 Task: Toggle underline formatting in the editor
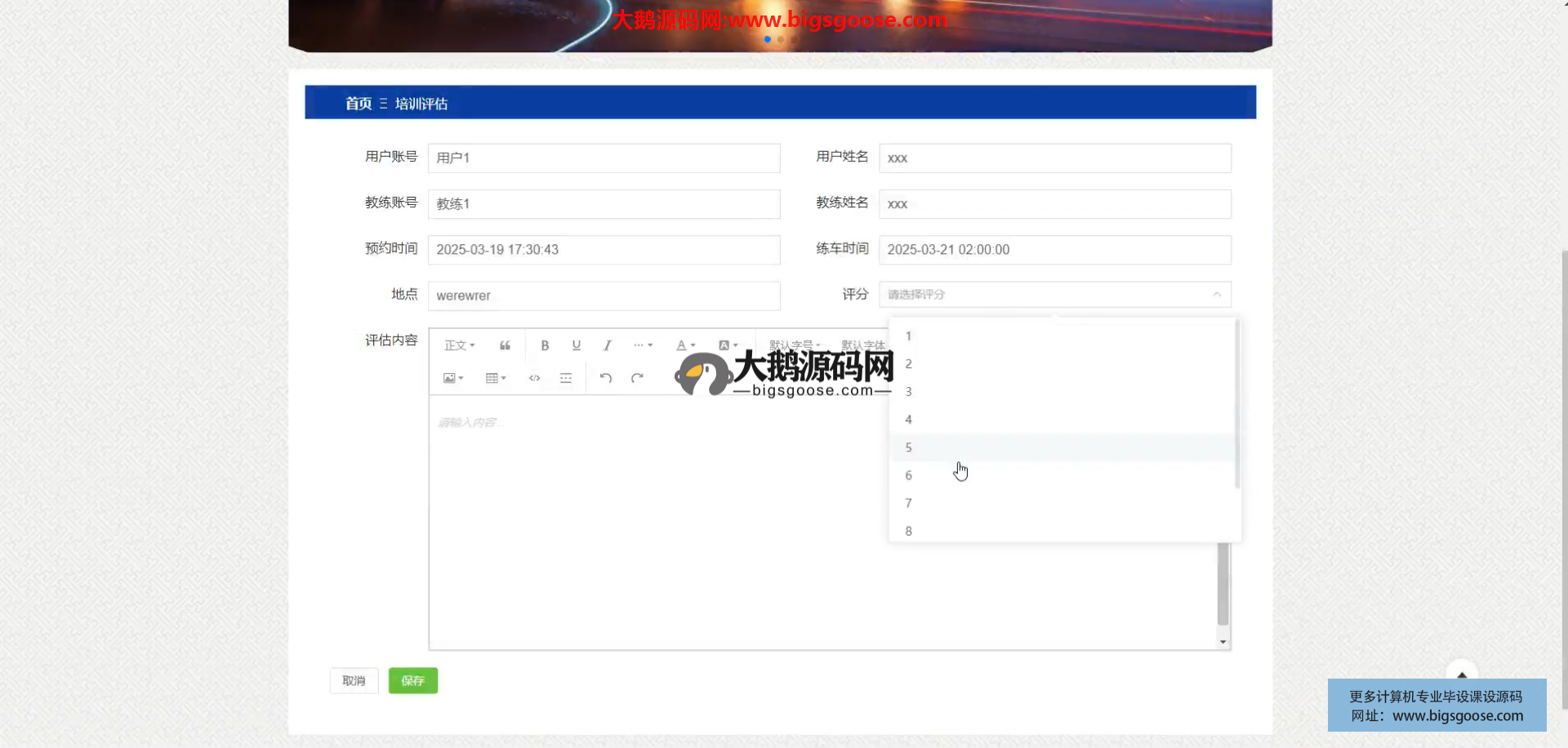576,345
